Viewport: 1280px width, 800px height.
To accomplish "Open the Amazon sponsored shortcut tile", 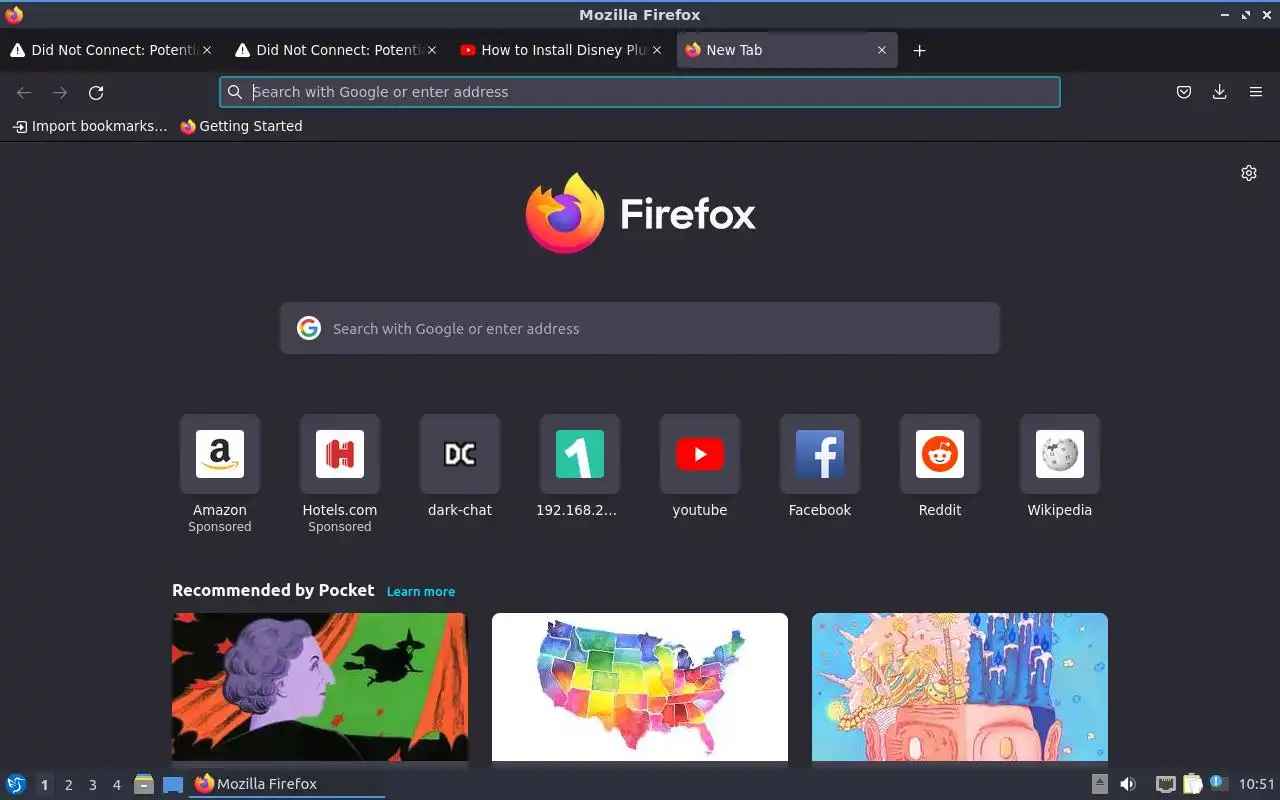I will point(220,454).
